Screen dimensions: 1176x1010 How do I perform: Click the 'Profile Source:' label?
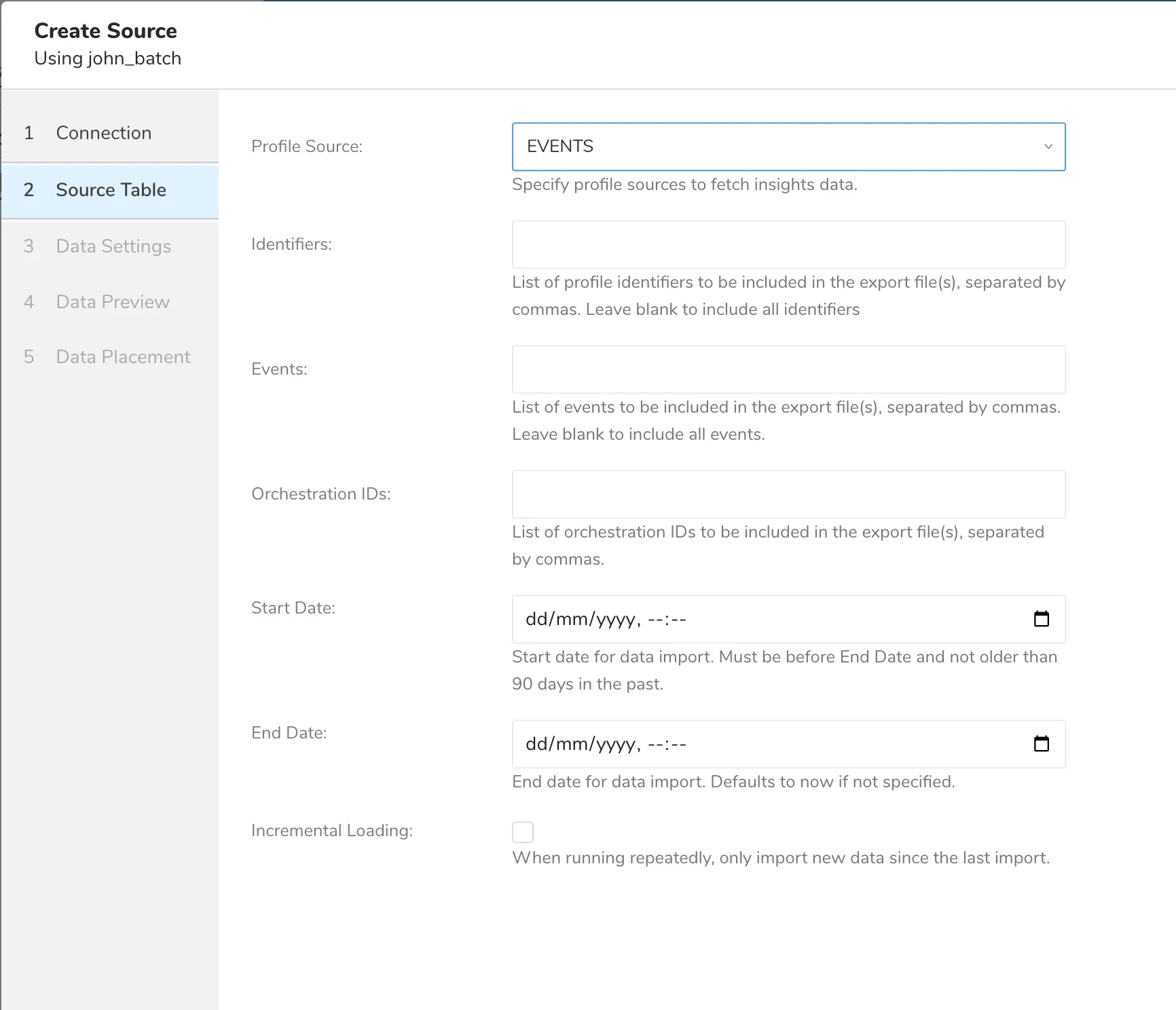click(x=307, y=147)
